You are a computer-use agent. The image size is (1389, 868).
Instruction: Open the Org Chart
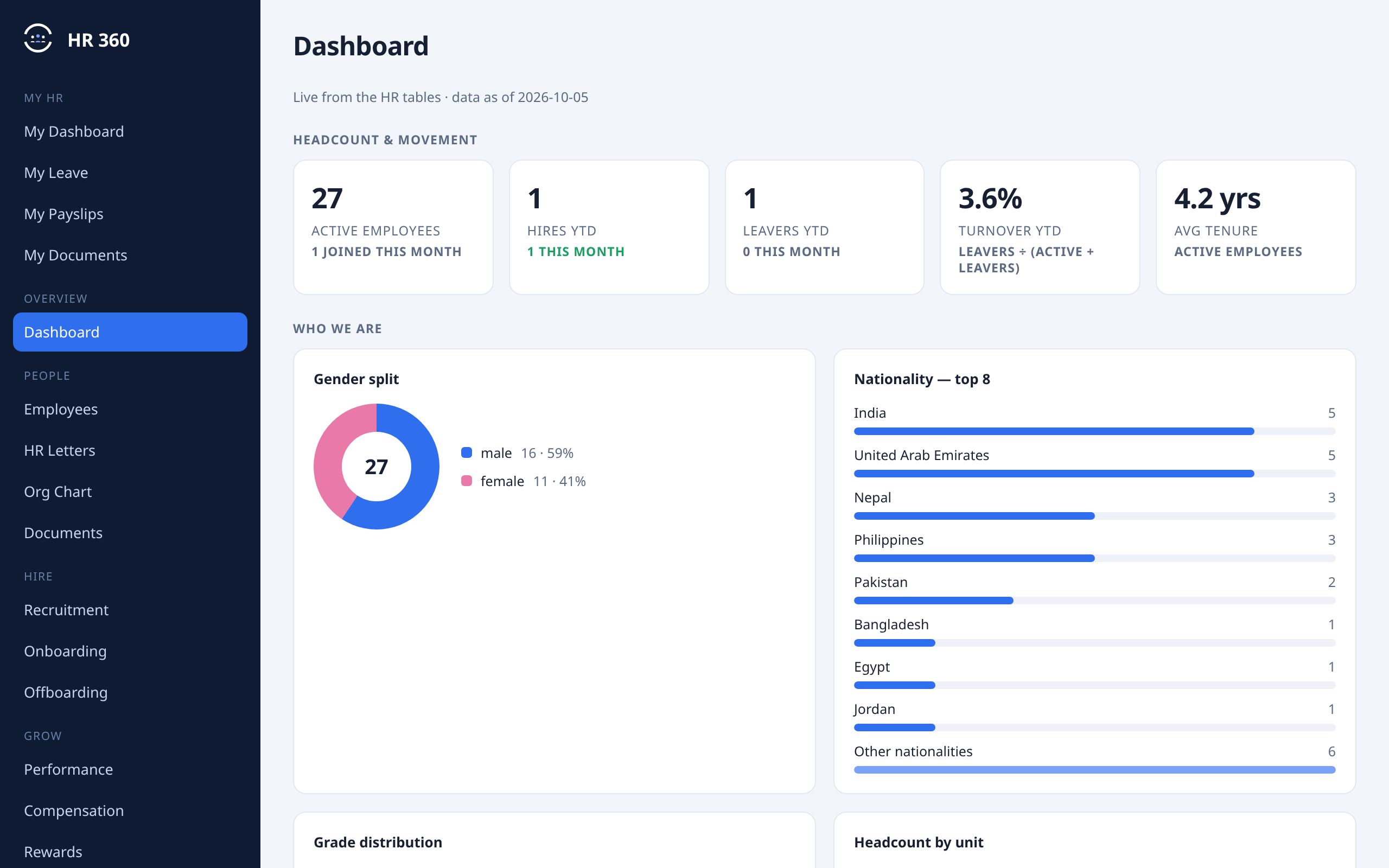pyautogui.click(x=130, y=492)
